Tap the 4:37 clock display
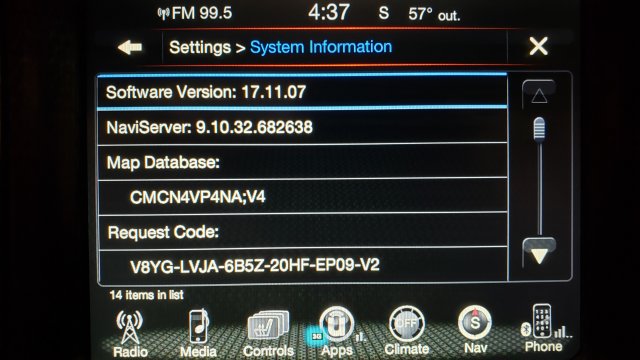Image resolution: width=640 pixels, height=360 pixels. pyautogui.click(x=329, y=12)
